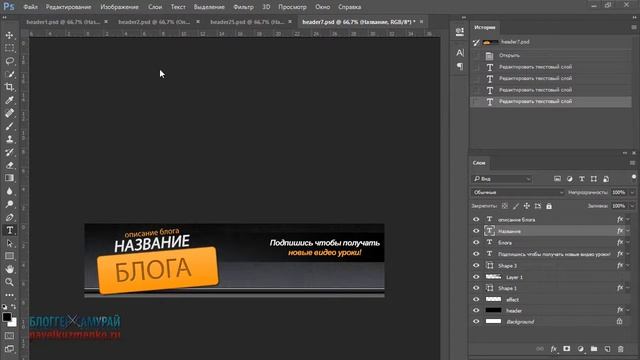Open the Редактирование menu

tap(69, 7)
